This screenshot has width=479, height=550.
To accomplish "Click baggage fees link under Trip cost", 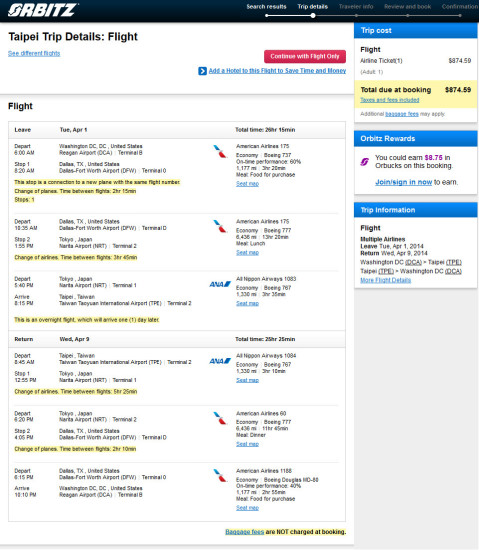I will [x=402, y=114].
